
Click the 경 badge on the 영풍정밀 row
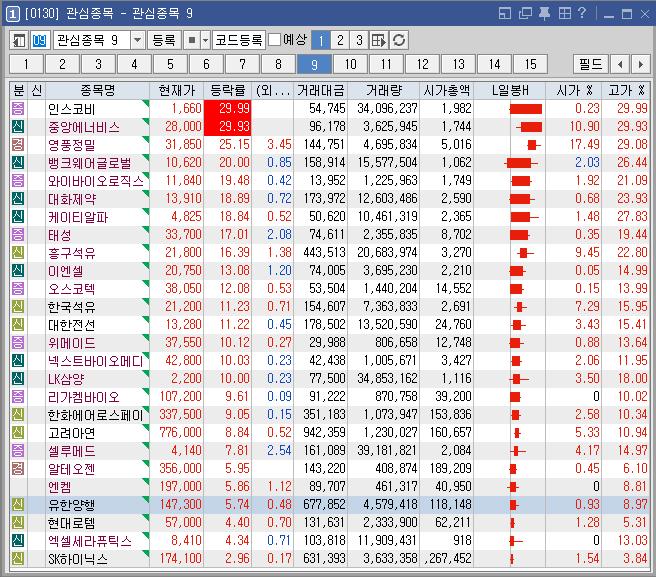[x=18, y=144]
